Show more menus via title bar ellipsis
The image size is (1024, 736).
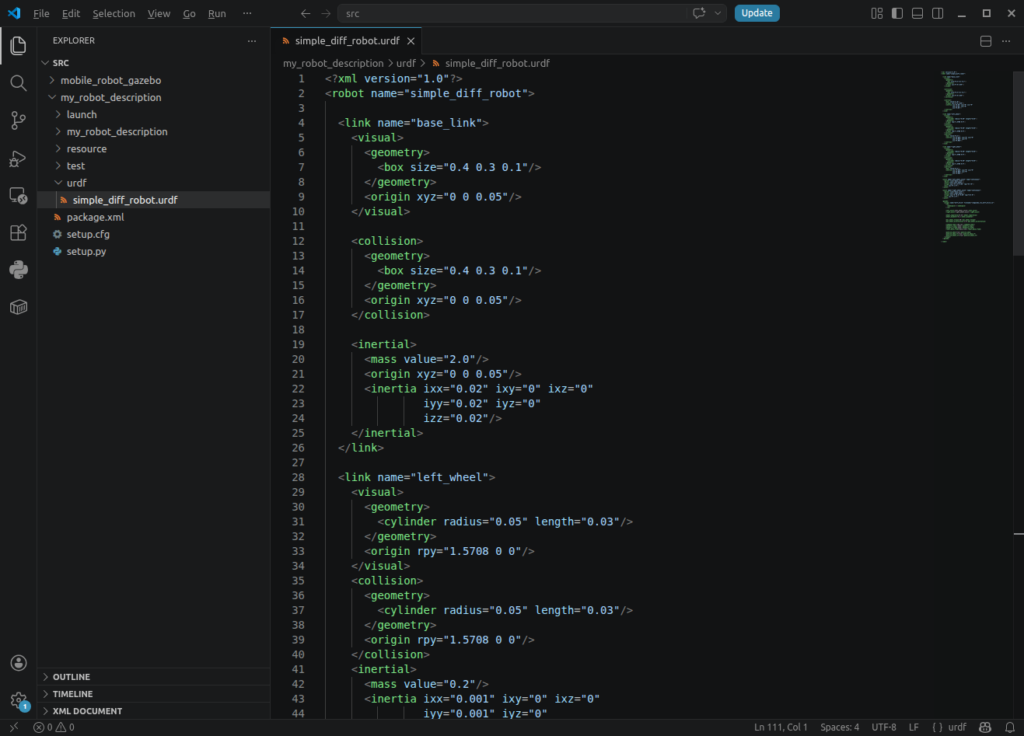[247, 13]
